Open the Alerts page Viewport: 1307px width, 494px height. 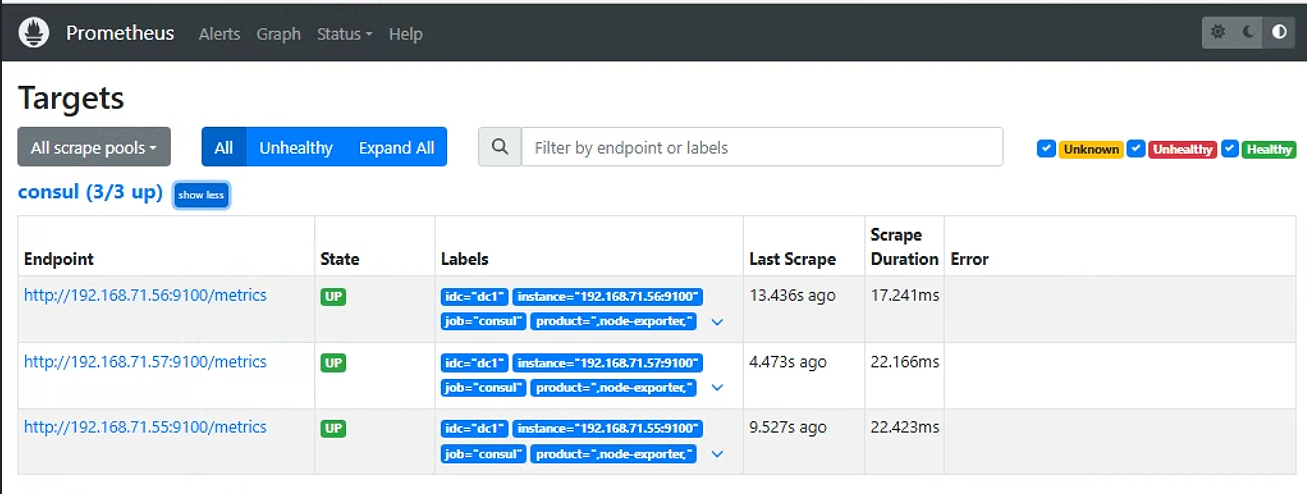pos(219,33)
